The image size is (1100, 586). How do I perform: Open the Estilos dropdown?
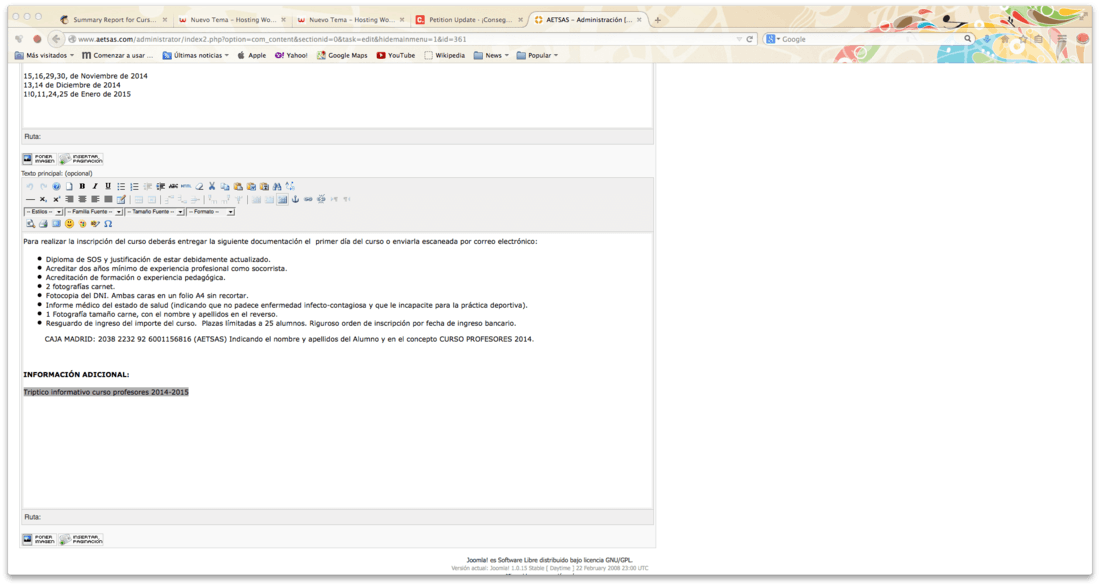(43, 212)
